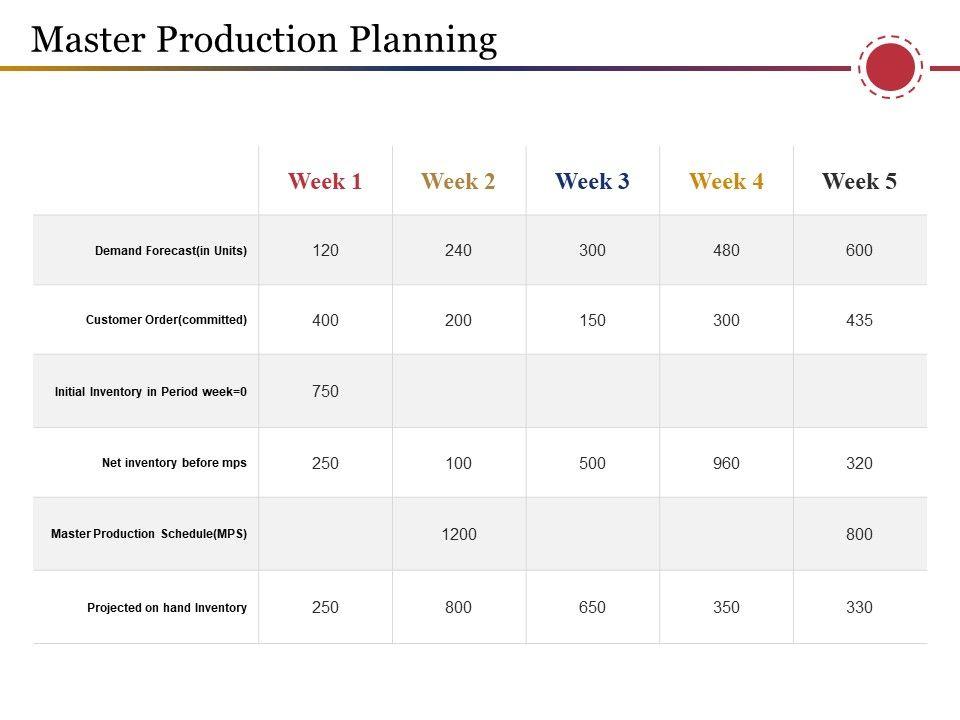Click the Projected on hand Inventory label
This screenshot has width=960, height=720.
coord(167,607)
